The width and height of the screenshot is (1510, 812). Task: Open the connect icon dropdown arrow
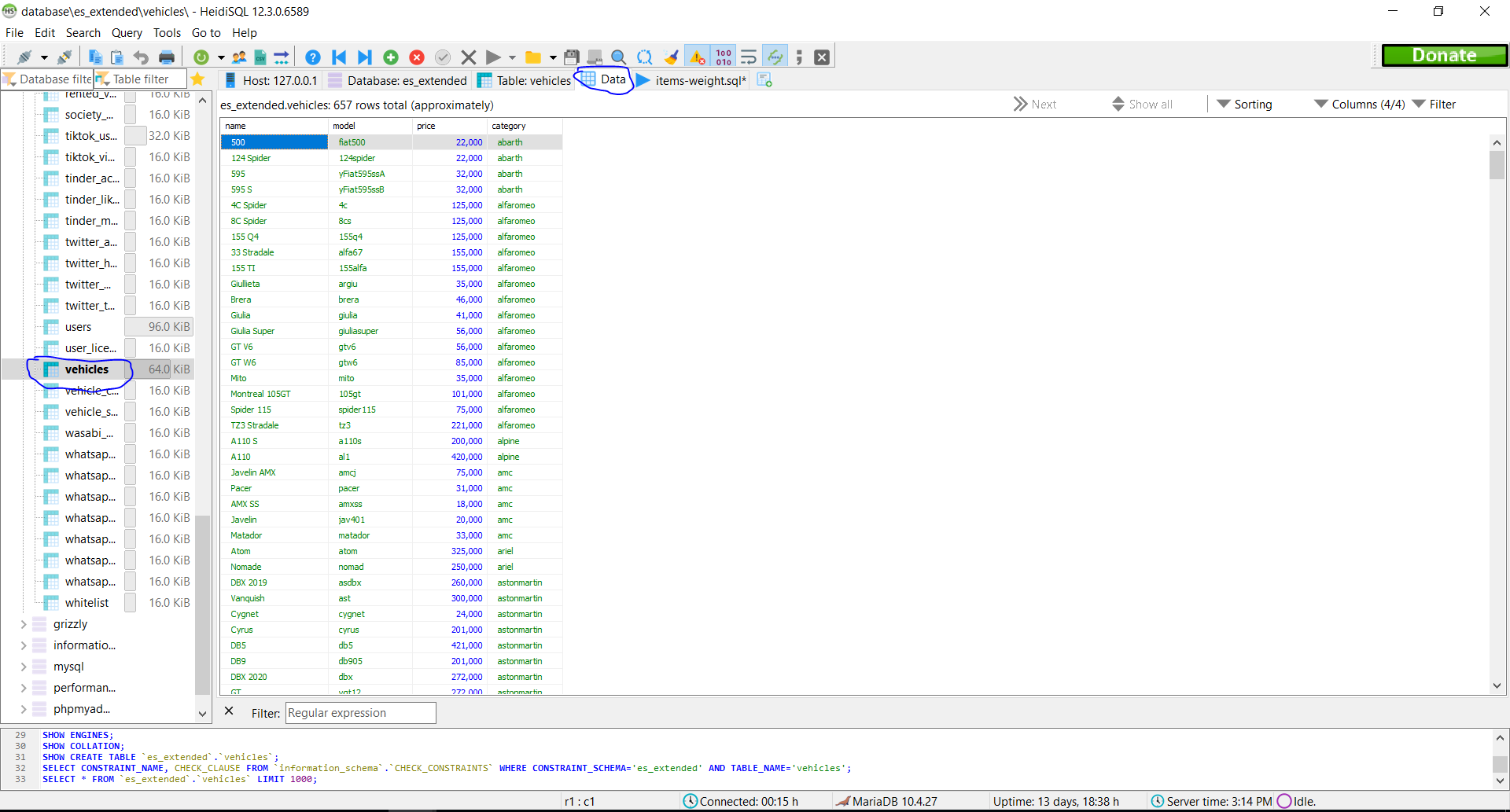coord(44,57)
